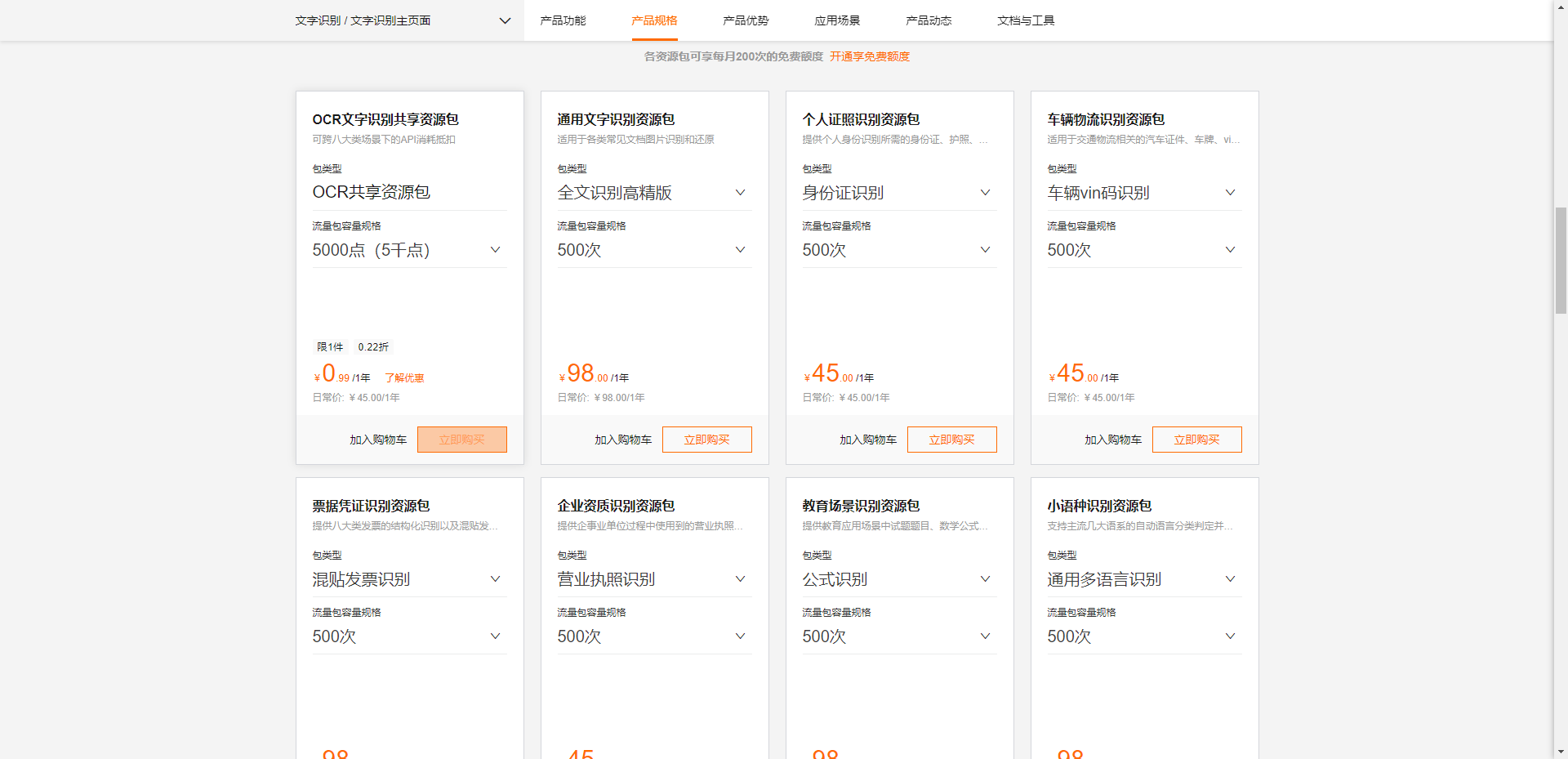Open capacity dropdown in 票据凭证识别资源包 card
This screenshot has width=1568, height=759.
click(409, 636)
